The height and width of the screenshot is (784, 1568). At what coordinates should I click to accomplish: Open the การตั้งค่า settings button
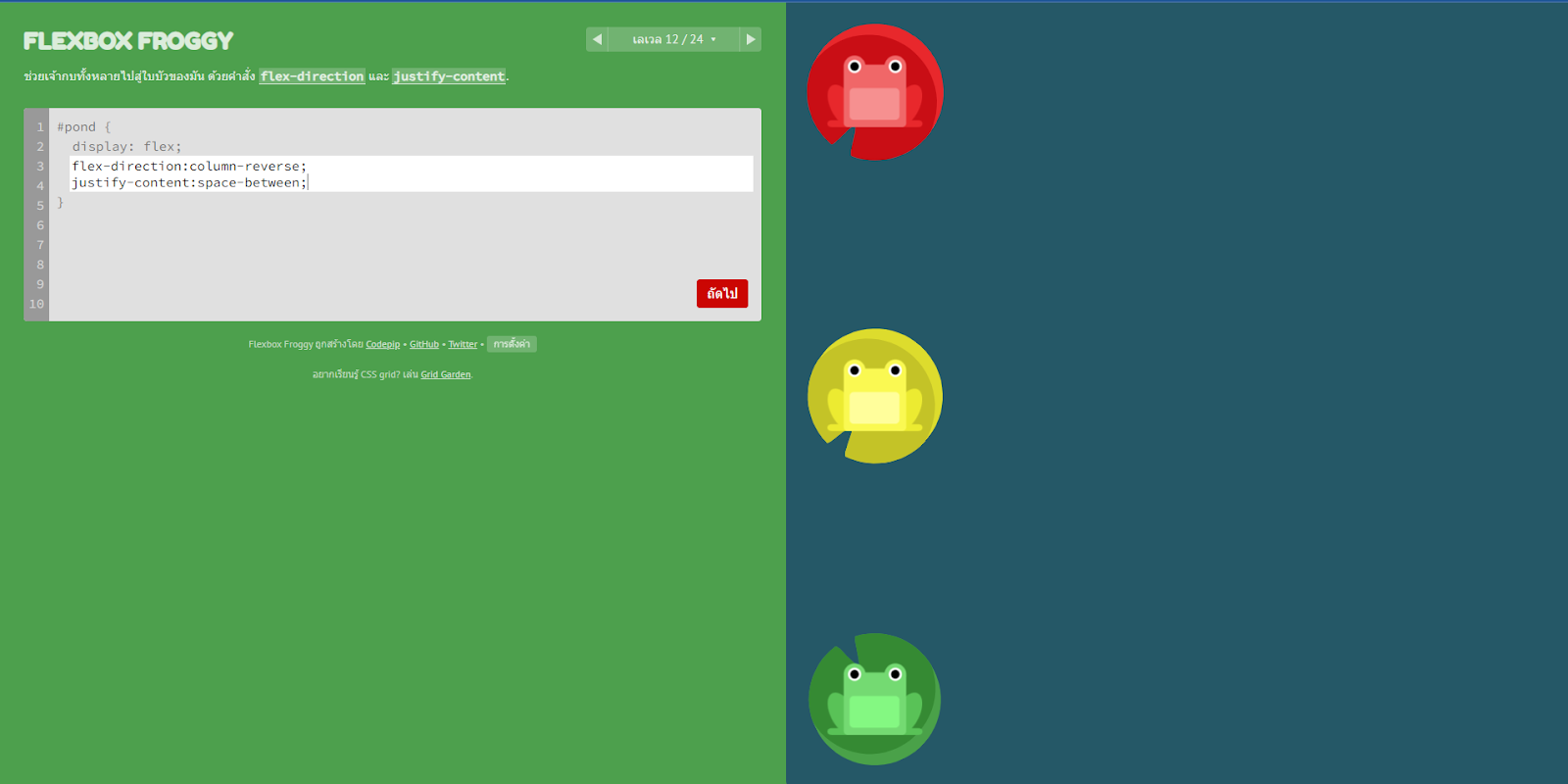coord(512,344)
